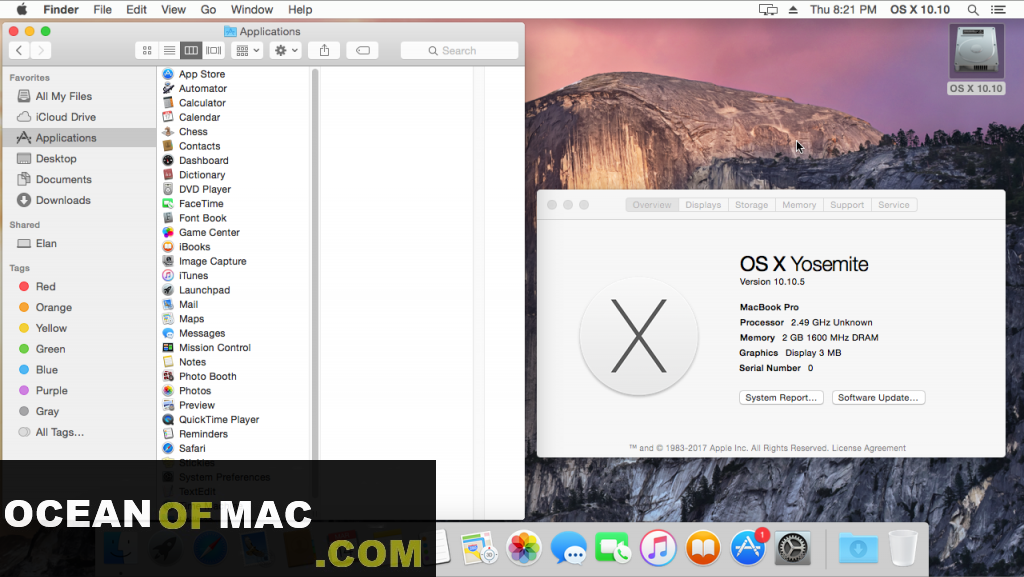Image resolution: width=1024 pixels, height=577 pixels.
Task: Open the Edit menu
Action: [x=136, y=9]
